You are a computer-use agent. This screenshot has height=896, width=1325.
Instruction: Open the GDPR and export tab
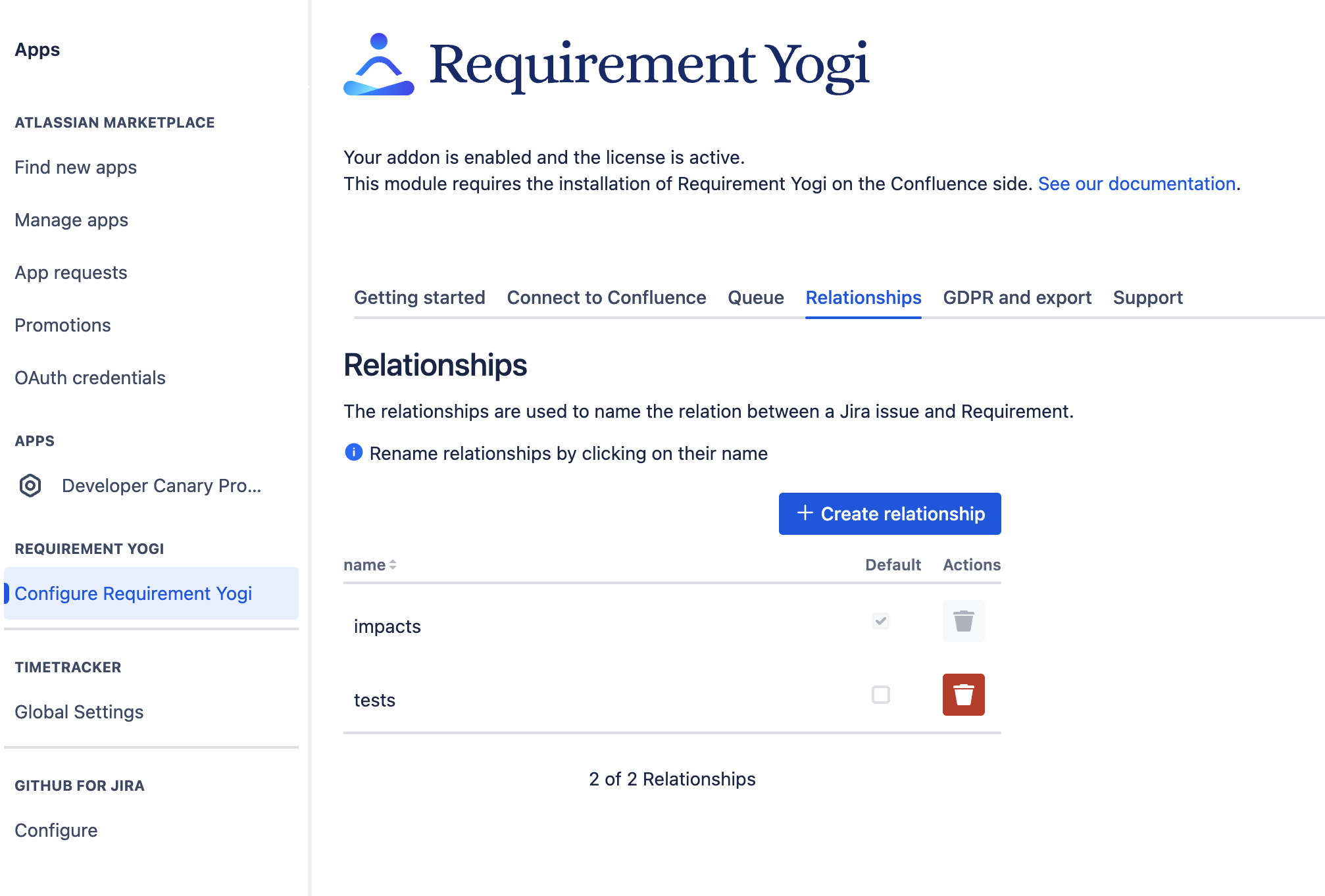coord(1016,297)
